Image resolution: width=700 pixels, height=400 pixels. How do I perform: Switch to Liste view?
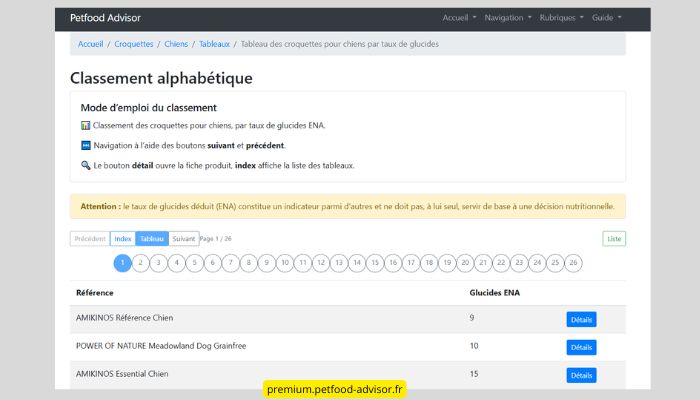614,239
